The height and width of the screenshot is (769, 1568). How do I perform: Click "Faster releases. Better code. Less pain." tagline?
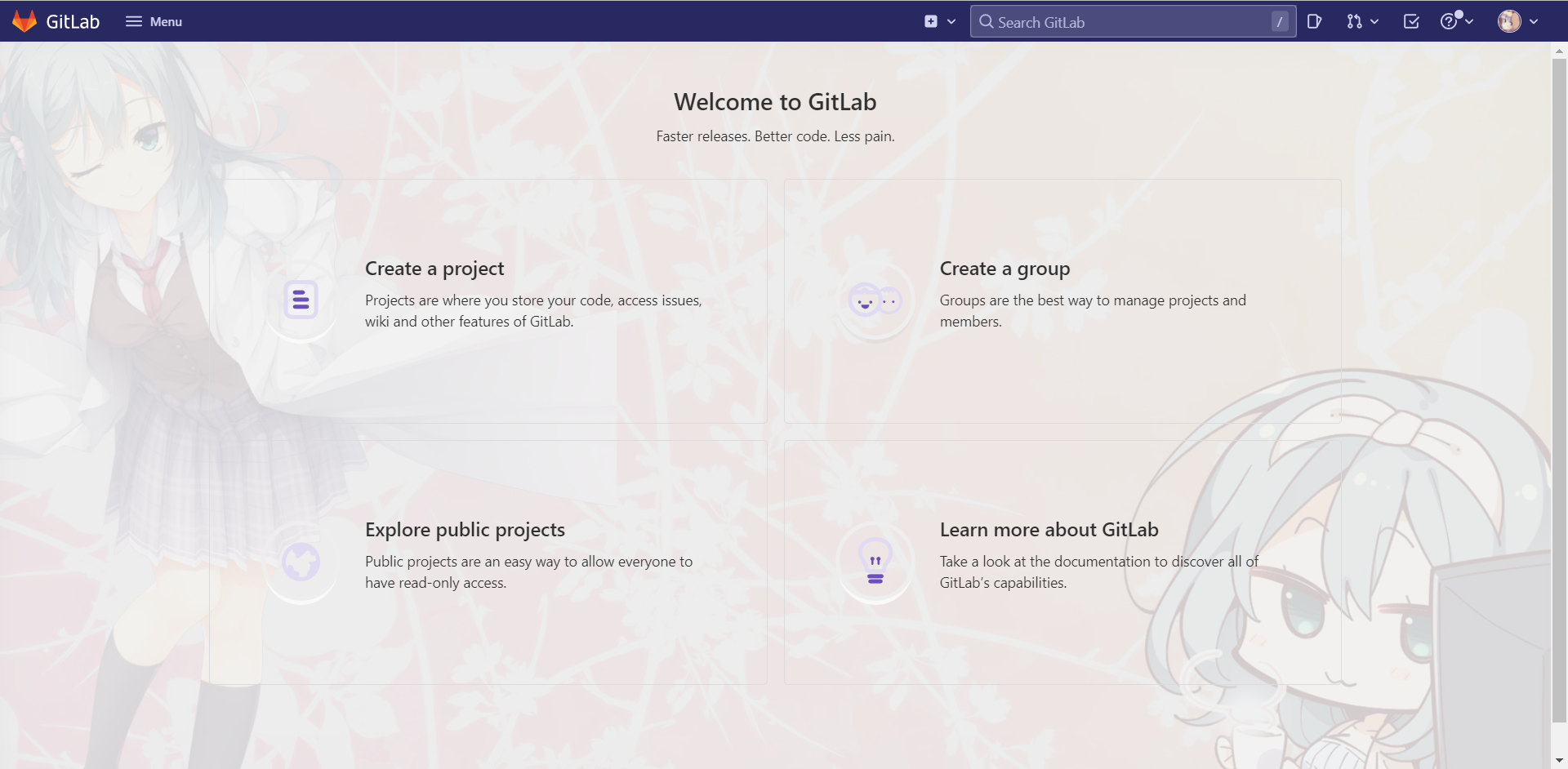pos(775,136)
